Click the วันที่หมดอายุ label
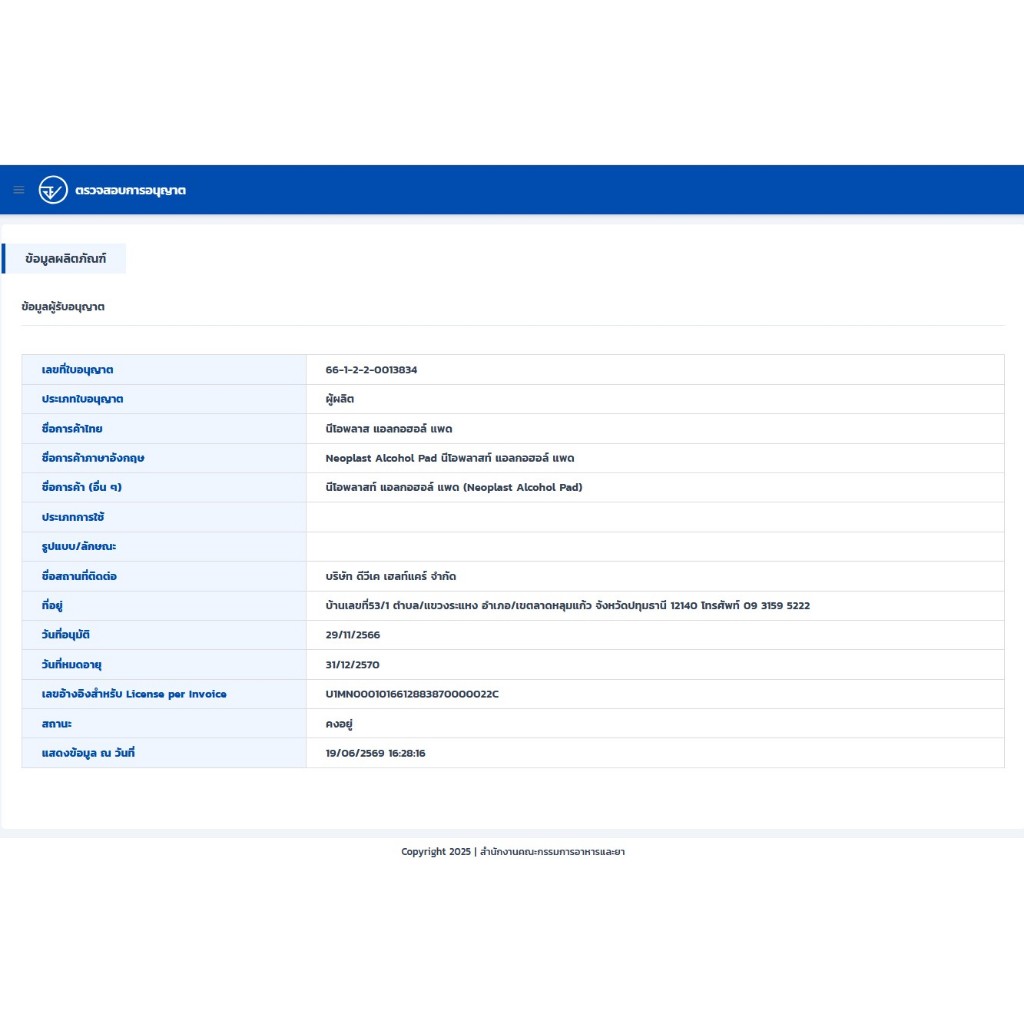This screenshot has height=1024, width=1024. pyautogui.click(x=71, y=665)
